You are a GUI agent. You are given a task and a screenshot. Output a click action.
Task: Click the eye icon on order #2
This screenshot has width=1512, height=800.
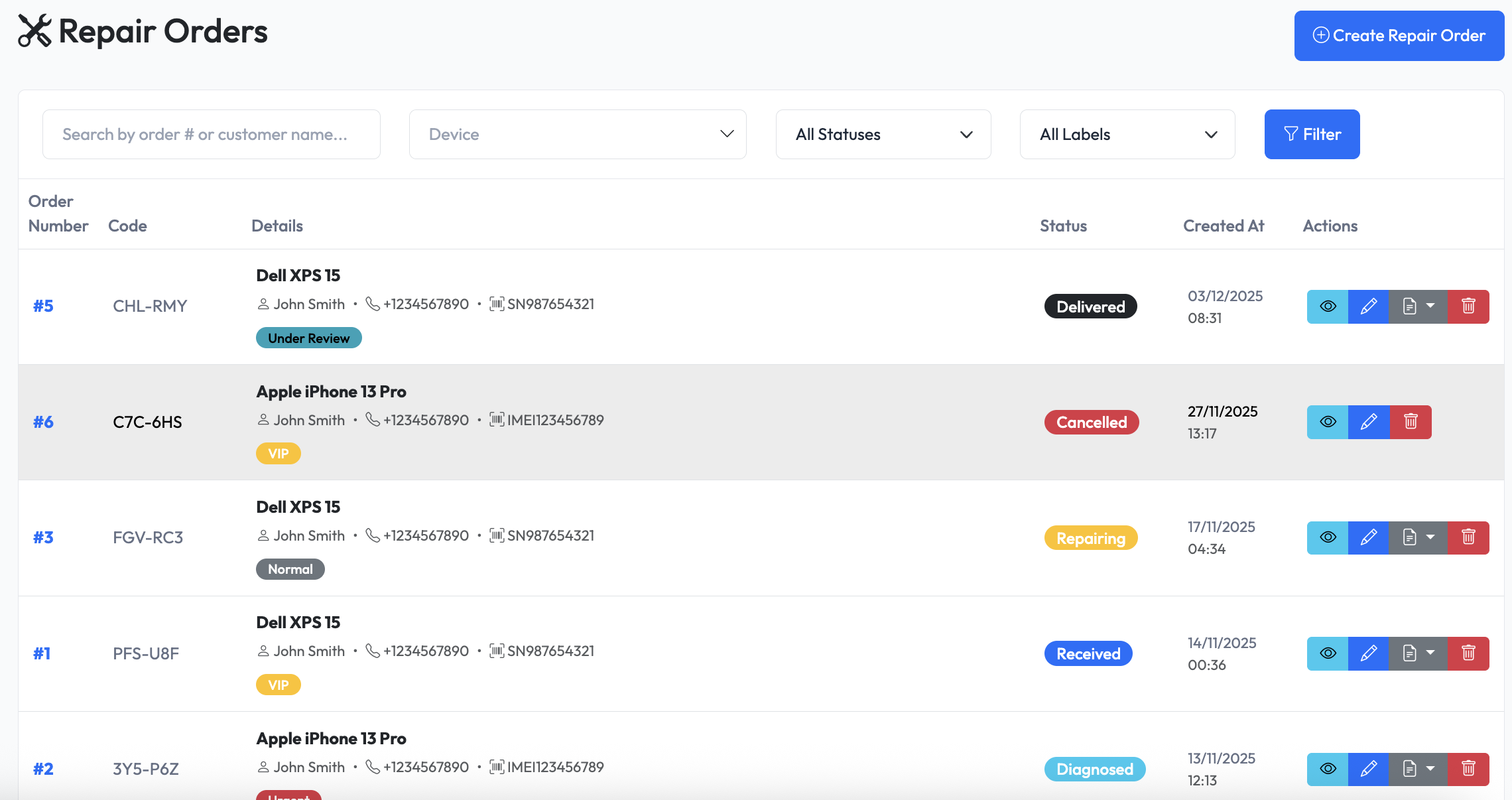click(x=1327, y=769)
